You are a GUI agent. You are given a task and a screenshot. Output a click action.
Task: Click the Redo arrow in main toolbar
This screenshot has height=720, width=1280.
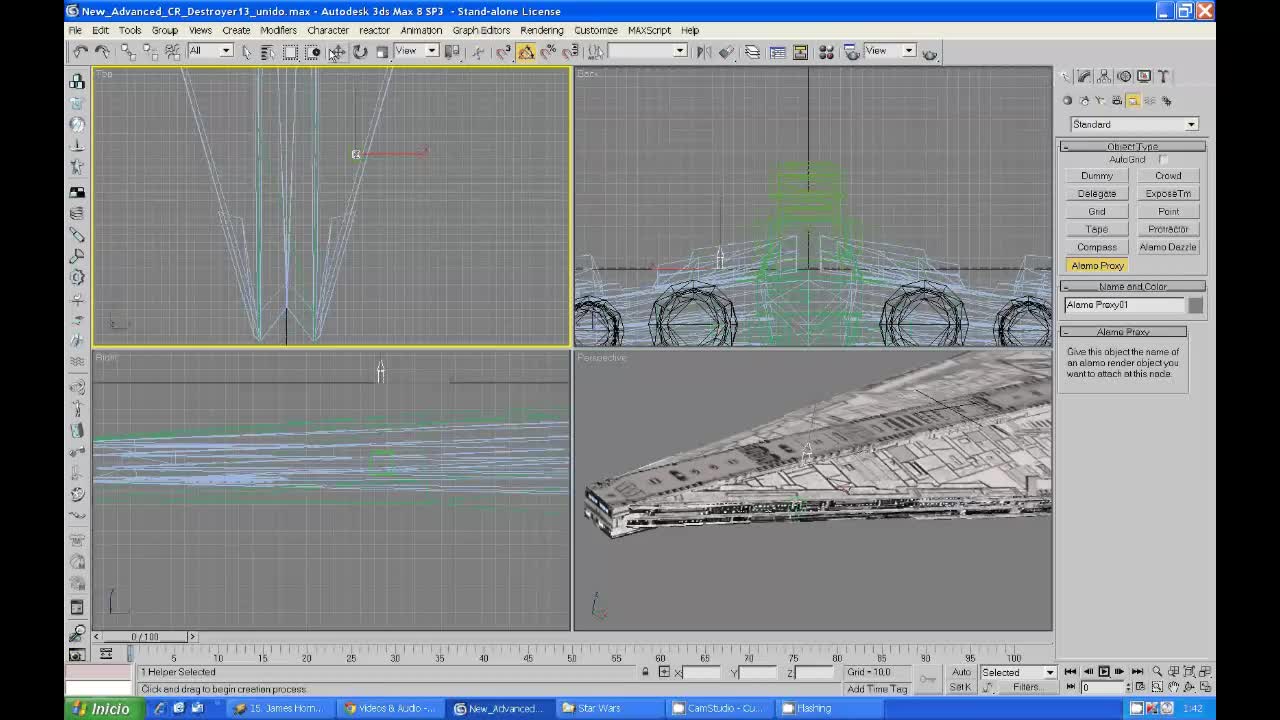102,52
